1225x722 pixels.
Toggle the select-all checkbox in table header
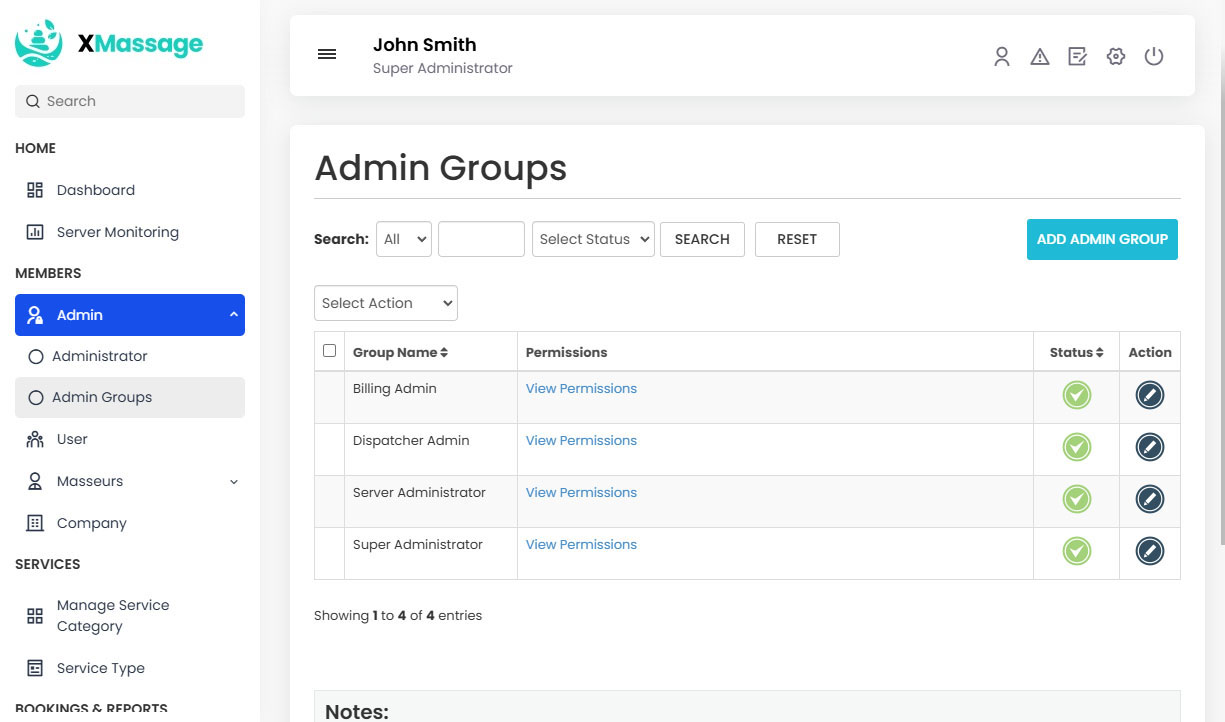click(x=329, y=351)
